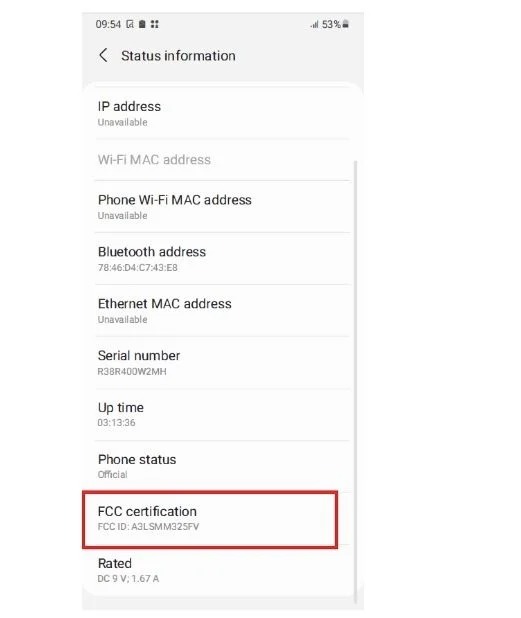Open the FCC certification entry

click(210, 519)
